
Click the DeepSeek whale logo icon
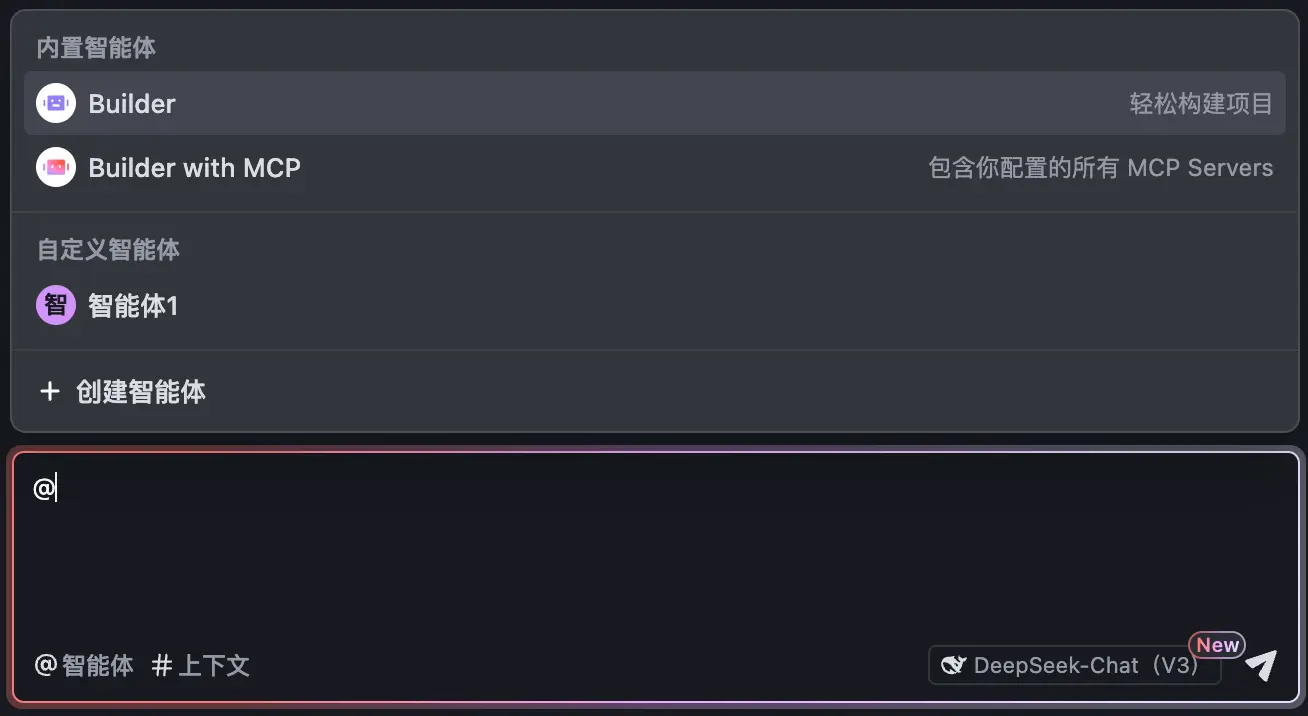coord(953,666)
